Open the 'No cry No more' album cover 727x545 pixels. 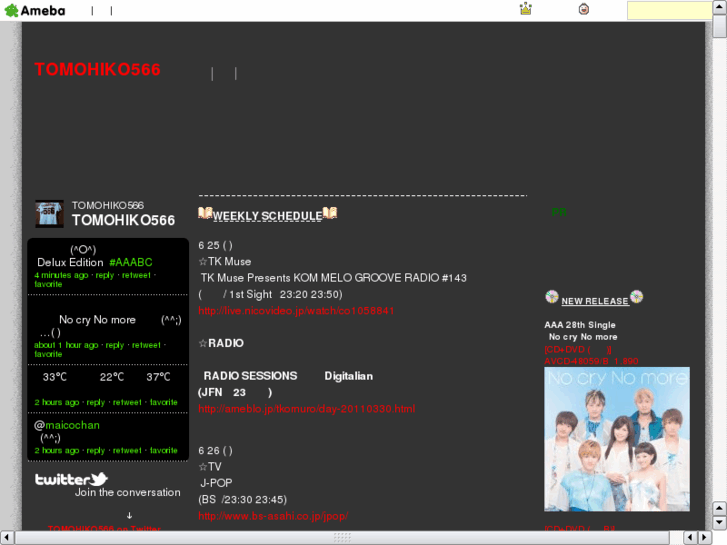(617, 439)
